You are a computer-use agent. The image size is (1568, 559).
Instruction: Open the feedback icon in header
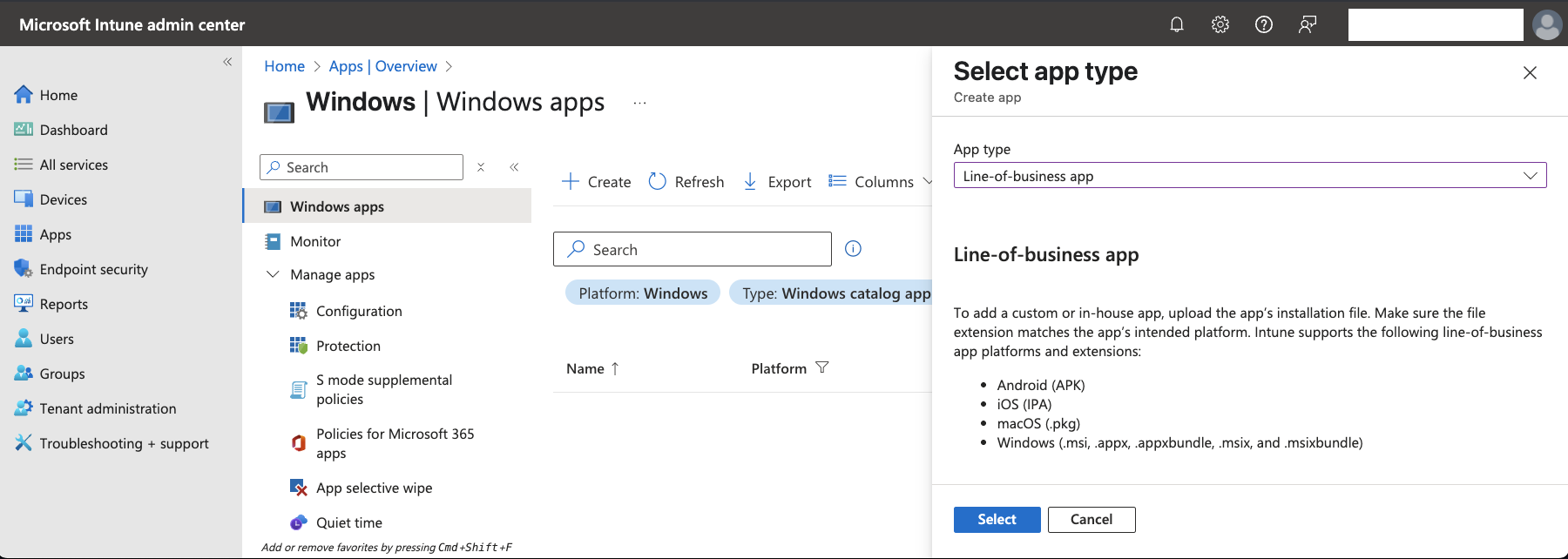tap(1307, 24)
